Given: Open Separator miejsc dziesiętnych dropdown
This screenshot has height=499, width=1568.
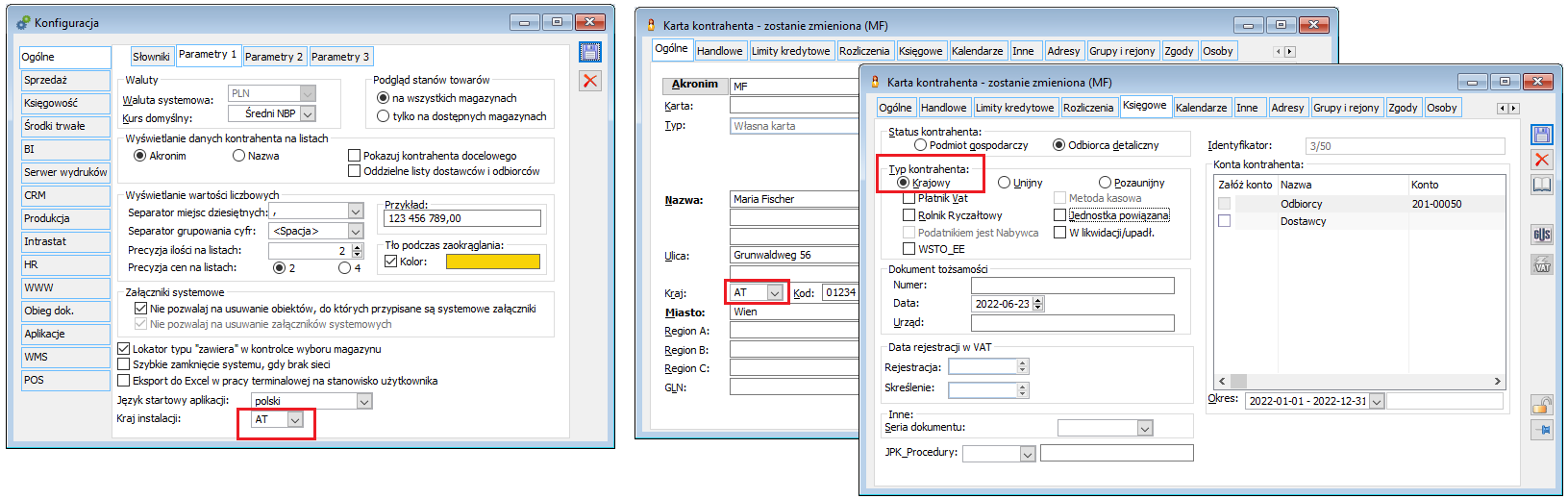Looking at the screenshot, I should pos(356,212).
